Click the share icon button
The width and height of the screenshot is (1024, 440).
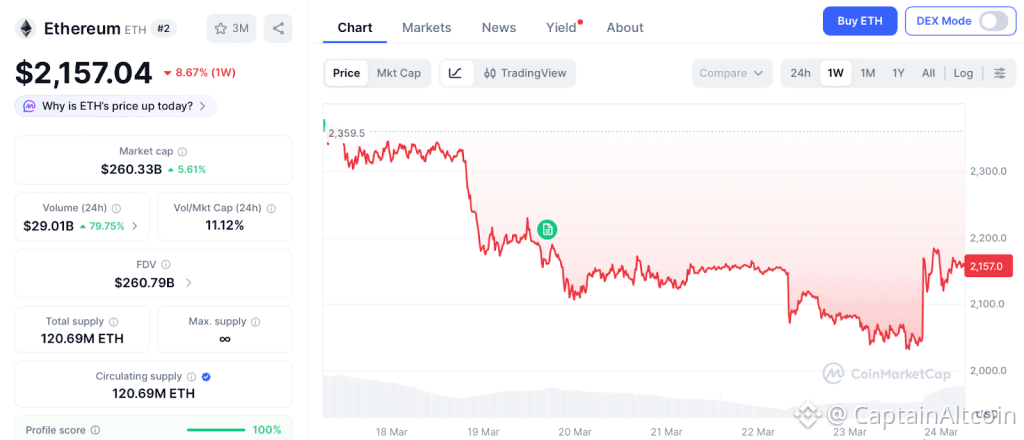[x=278, y=28]
